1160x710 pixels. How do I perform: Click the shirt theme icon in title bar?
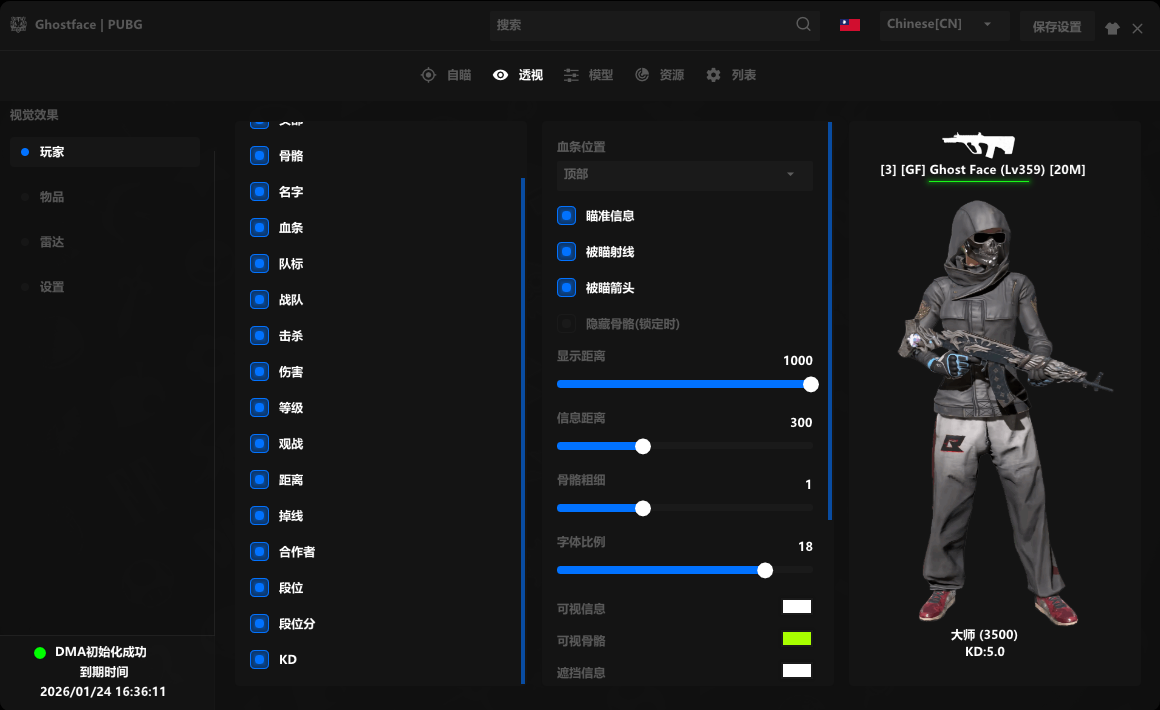(x=1112, y=29)
